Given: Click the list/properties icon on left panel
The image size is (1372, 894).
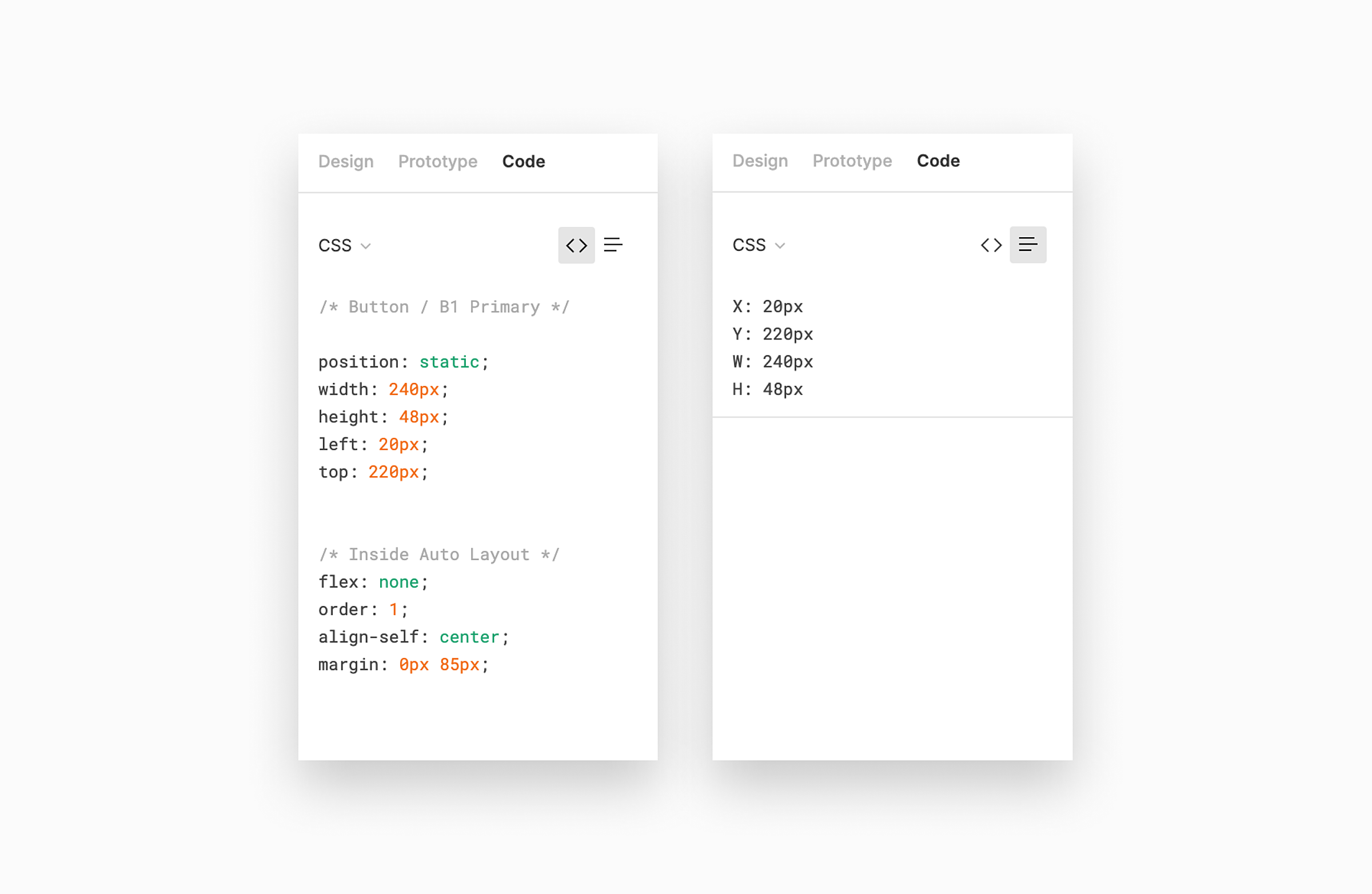Looking at the screenshot, I should point(613,244).
